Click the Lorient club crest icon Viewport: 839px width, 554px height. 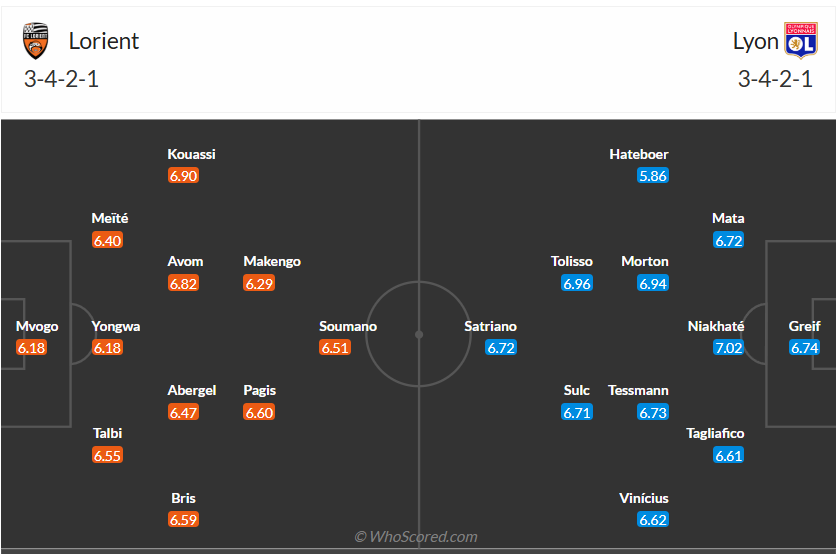35,42
